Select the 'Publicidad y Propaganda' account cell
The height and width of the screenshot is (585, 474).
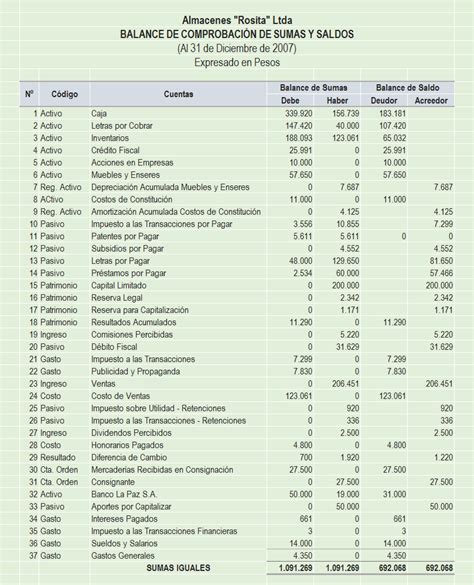click(135, 372)
